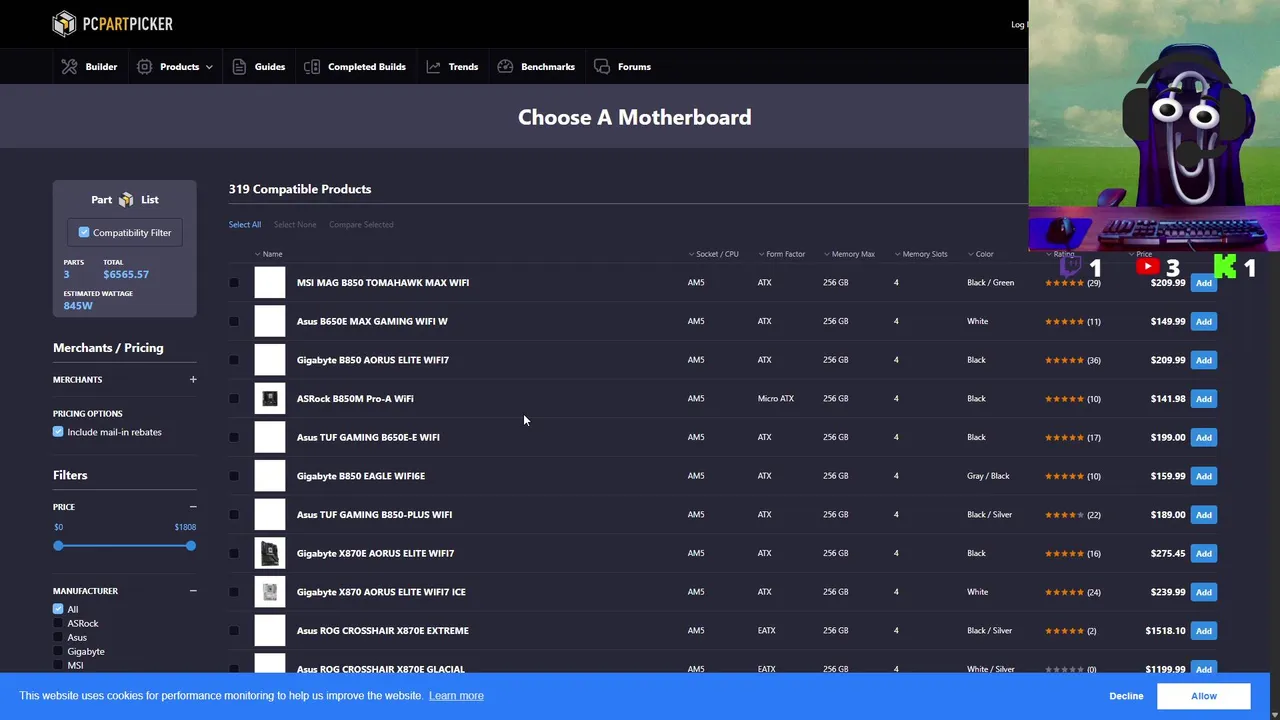Click ASRock B850M Pro-A WiFi thumbnail
This screenshot has width=1280, height=720.
(270, 399)
